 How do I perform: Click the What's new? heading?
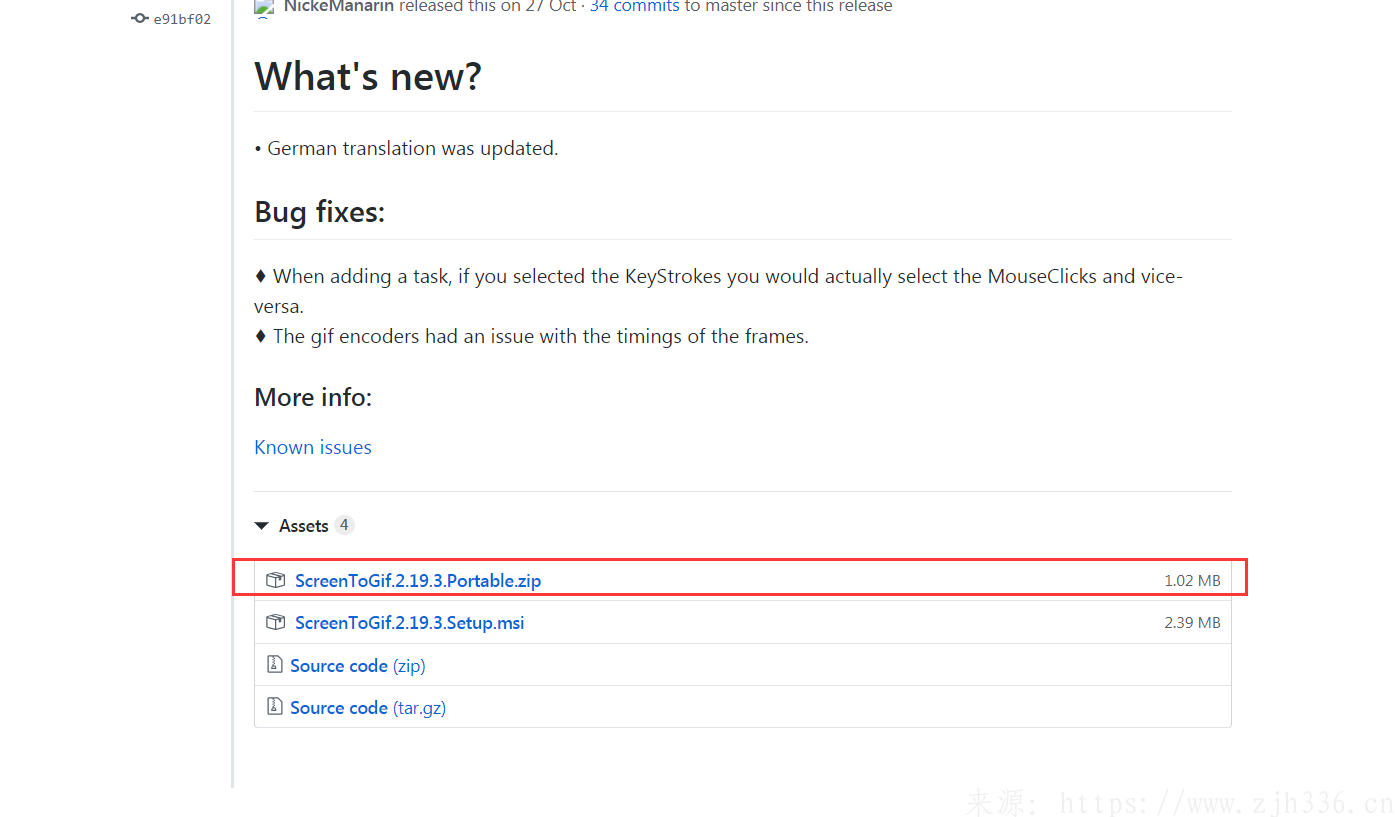pos(368,76)
